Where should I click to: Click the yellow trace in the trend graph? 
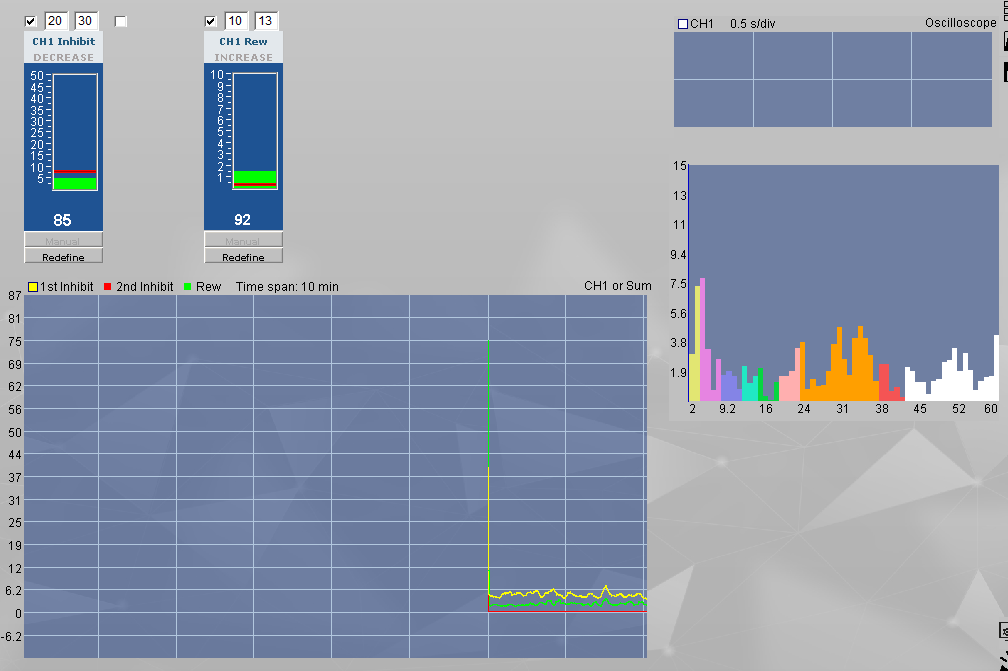tap(567, 593)
